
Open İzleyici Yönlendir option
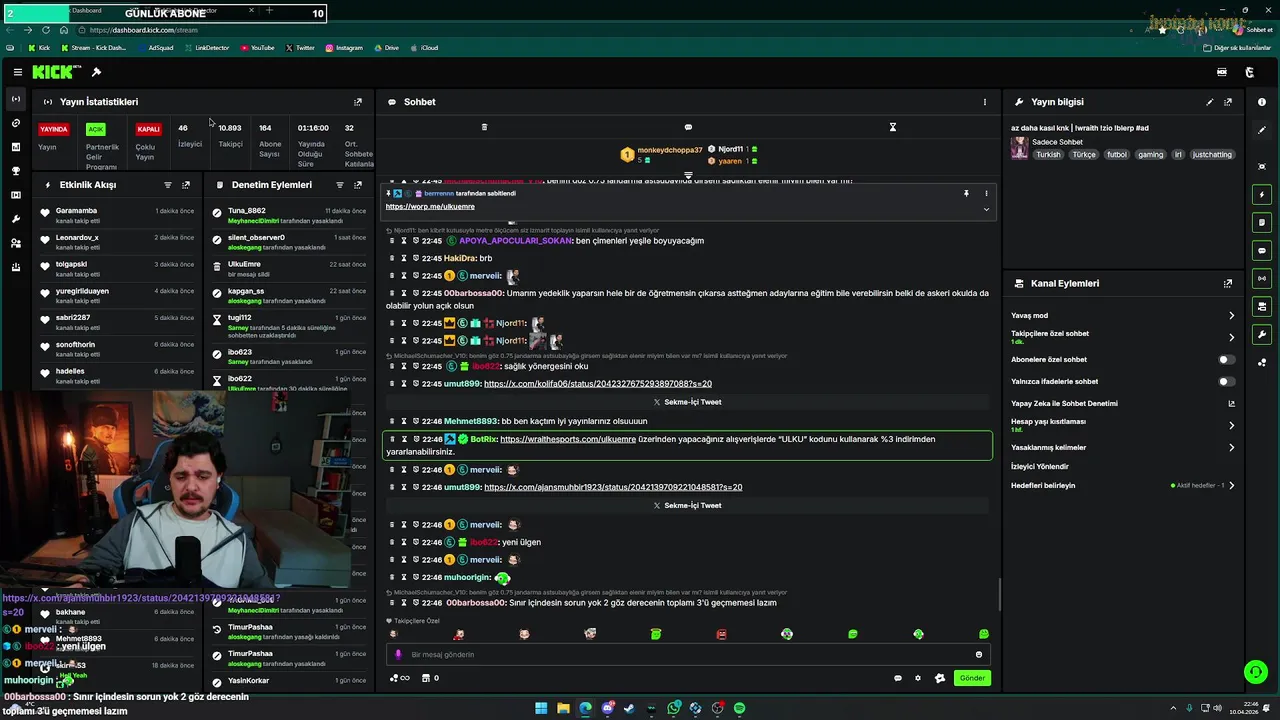(1040, 467)
